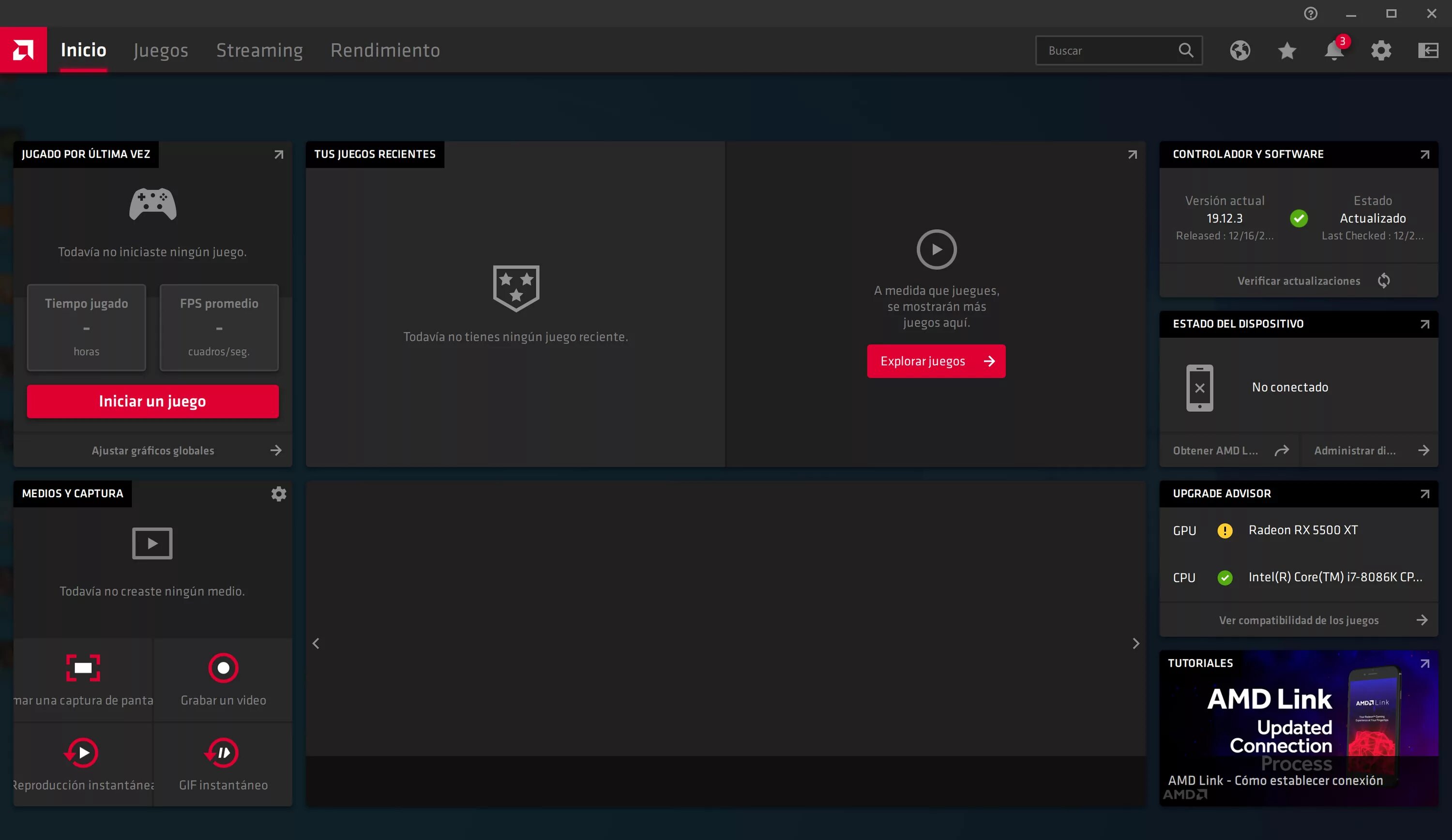Image resolution: width=1452 pixels, height=840 pixels.
Task: Click the AMD logo home icon
Action: [23, 50]
